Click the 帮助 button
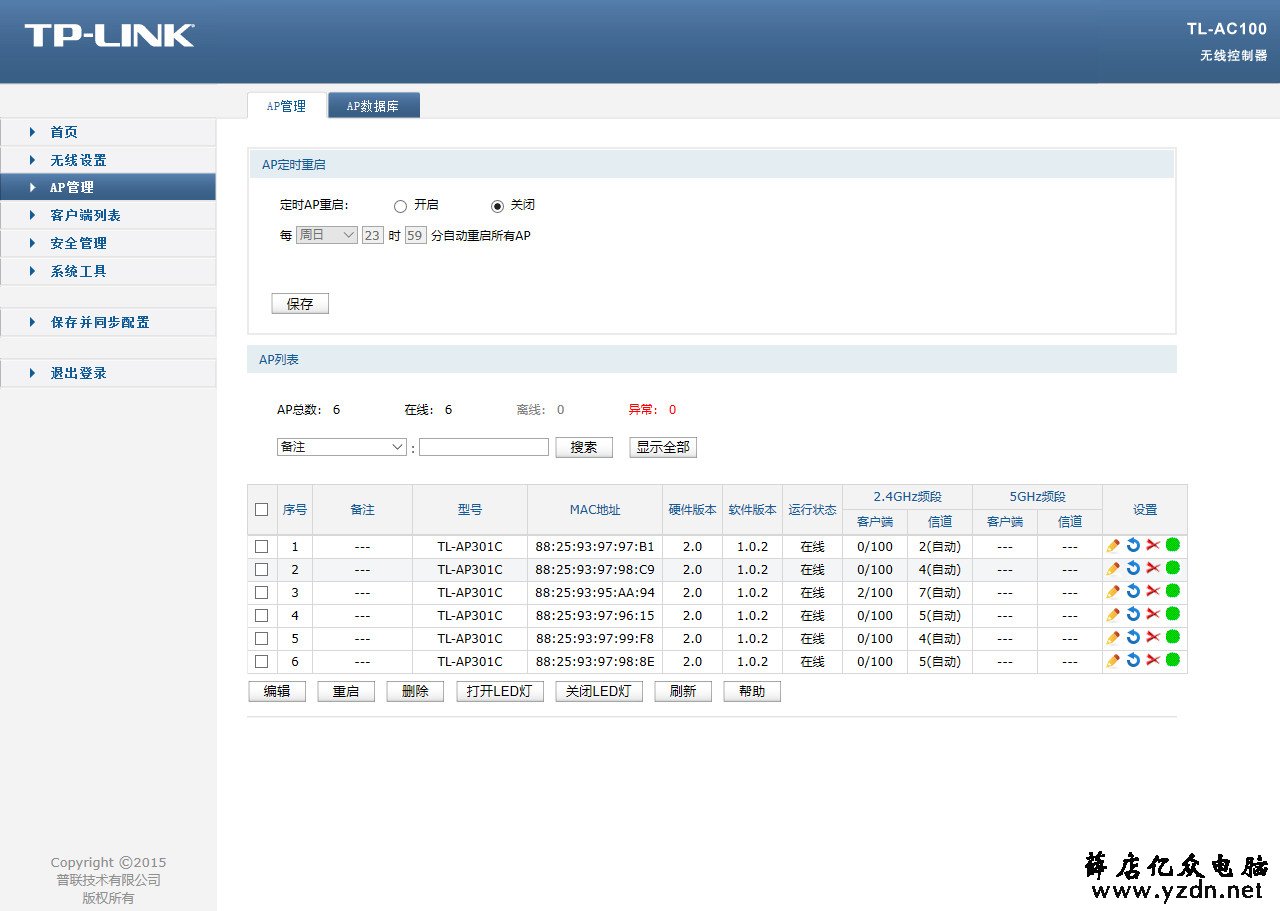Image resolution: width=1280 pixels, height=911 pixels. click(x=752, y=691)
